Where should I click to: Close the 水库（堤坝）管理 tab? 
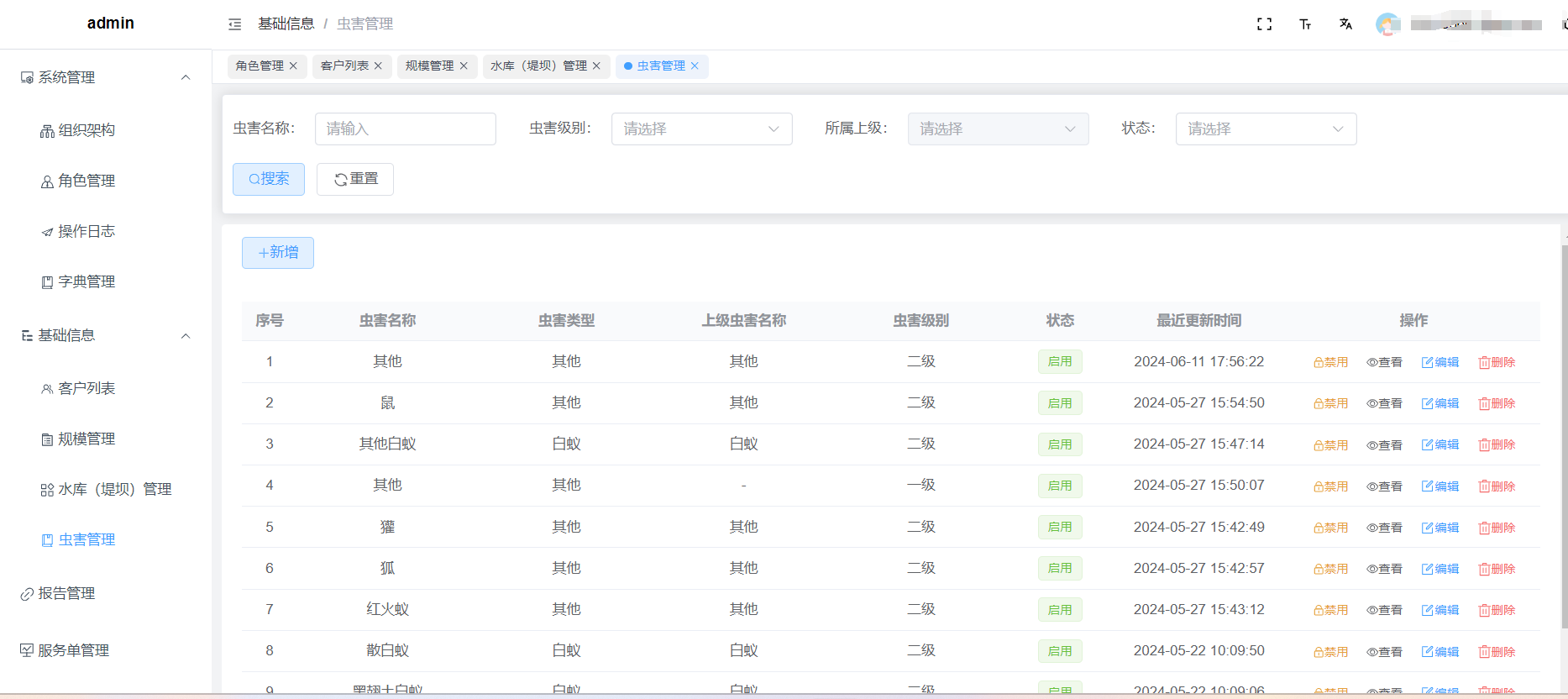(x=596, y=66)
